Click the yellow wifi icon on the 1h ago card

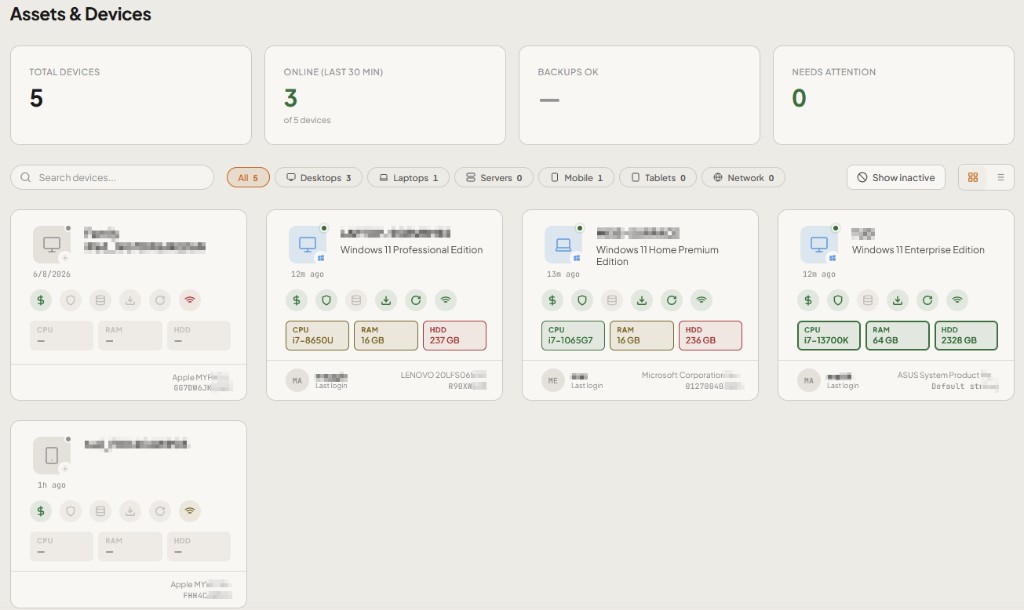190,511
